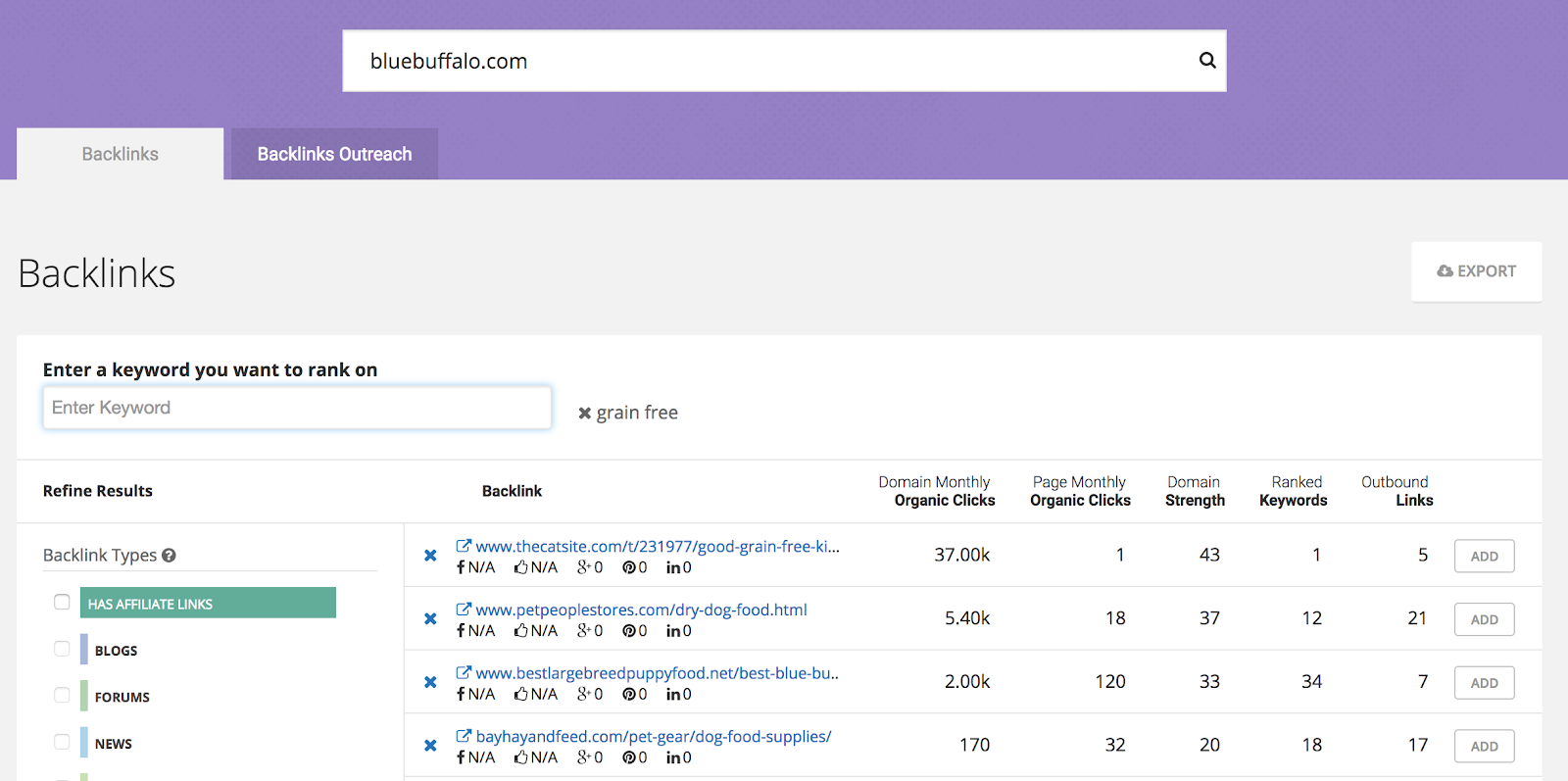Open the thecatsite.com good-grain-free link
Screen dimensions: 1568x781
tap(658, 547)
